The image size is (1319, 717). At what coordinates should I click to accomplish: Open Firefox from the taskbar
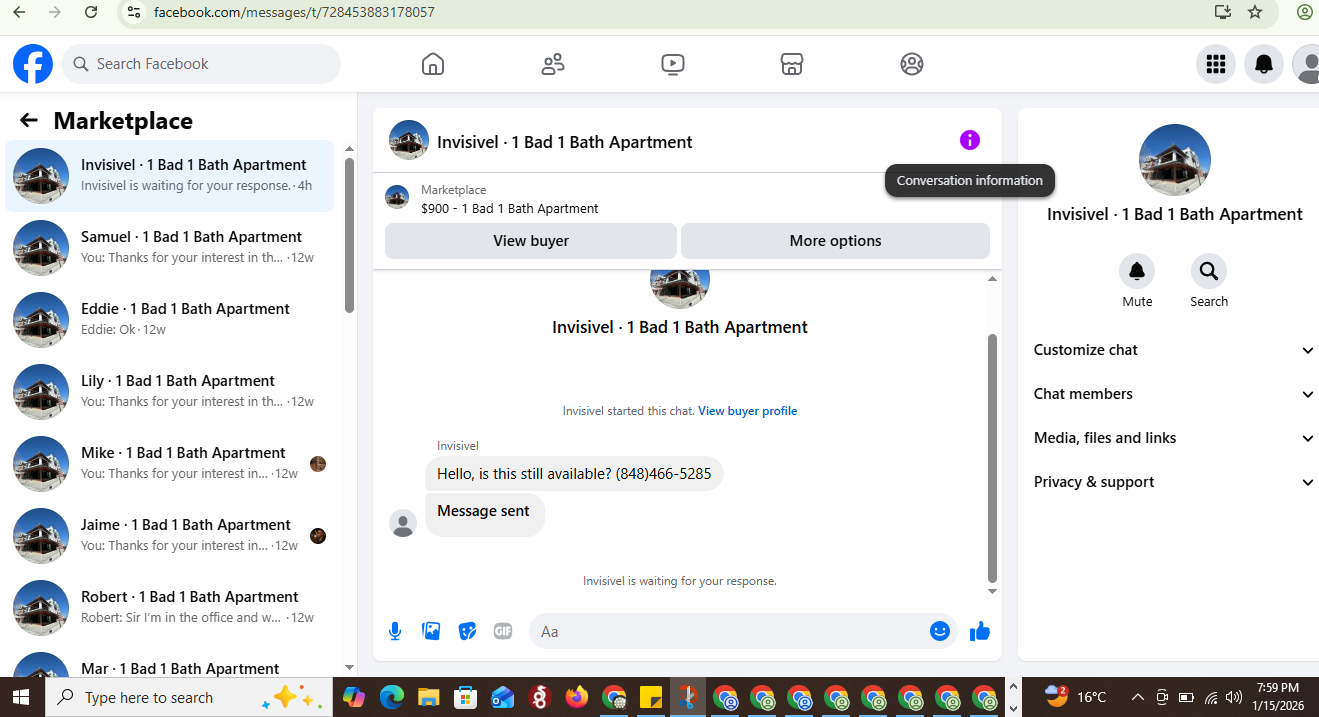(576, 697)
